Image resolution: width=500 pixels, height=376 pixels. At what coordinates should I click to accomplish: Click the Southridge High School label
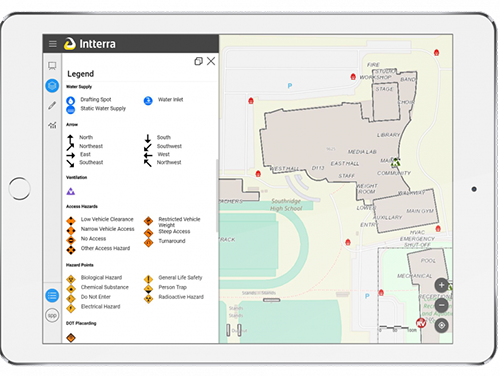click(x=287, y=205)
